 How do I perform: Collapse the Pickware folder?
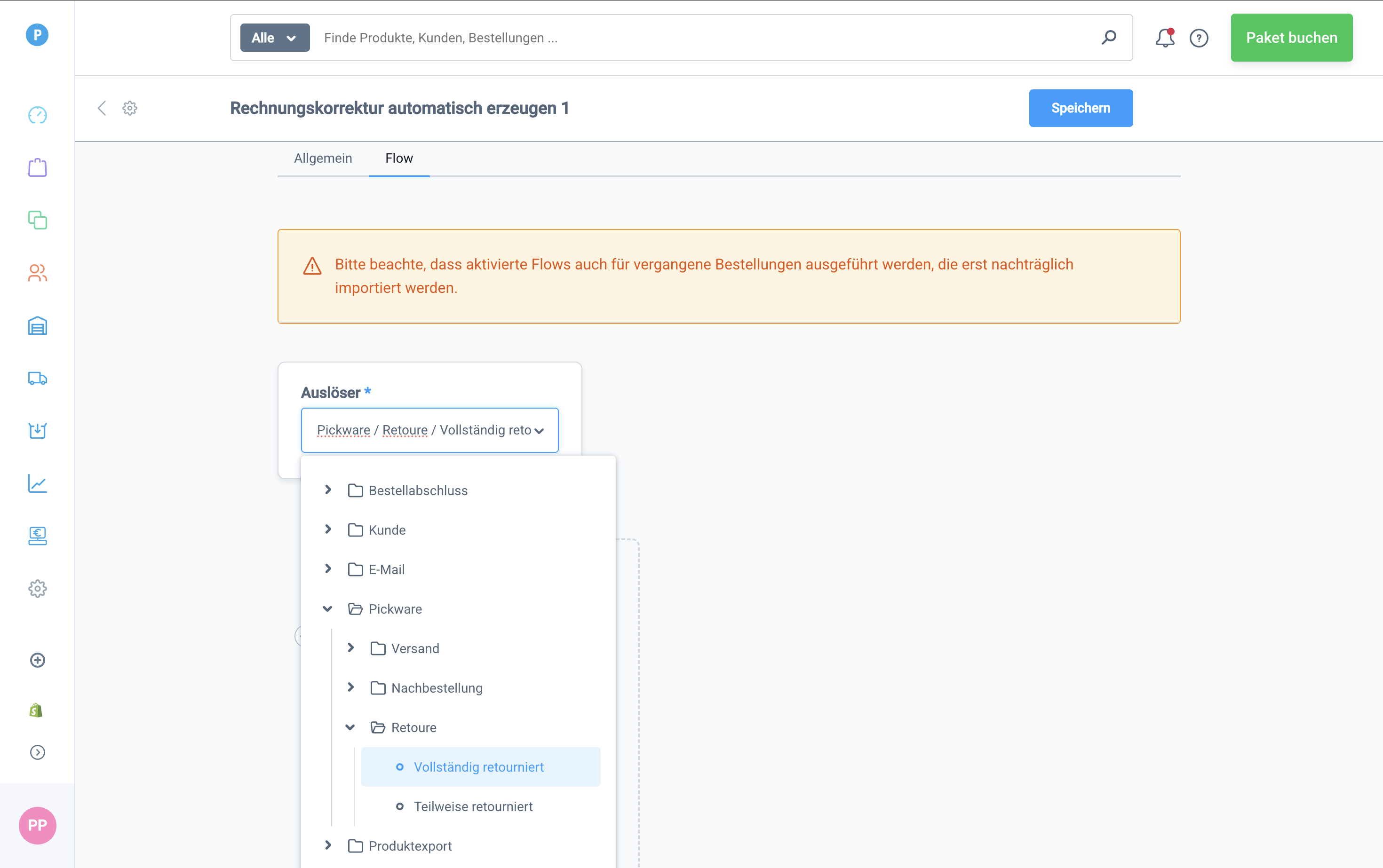(328, 608)
